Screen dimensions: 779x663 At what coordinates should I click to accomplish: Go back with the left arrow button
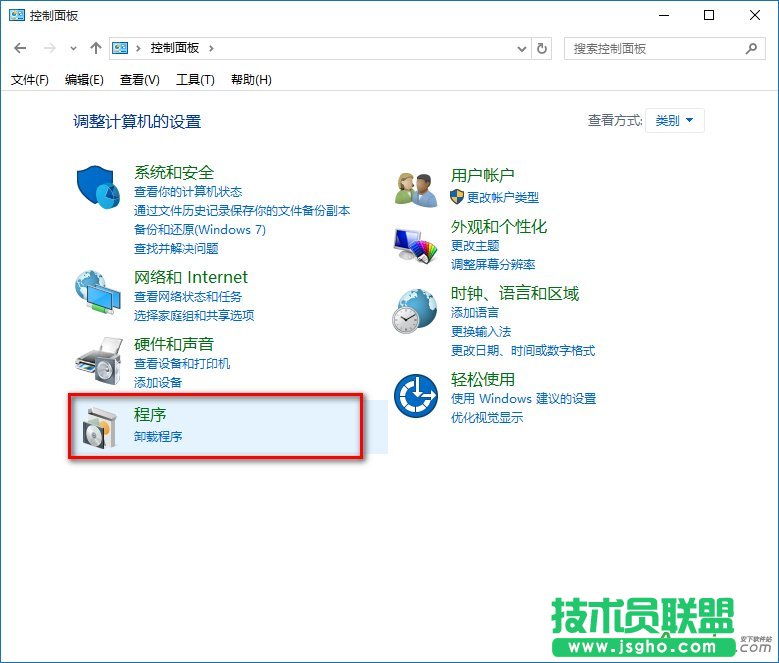tap(20, 48)
